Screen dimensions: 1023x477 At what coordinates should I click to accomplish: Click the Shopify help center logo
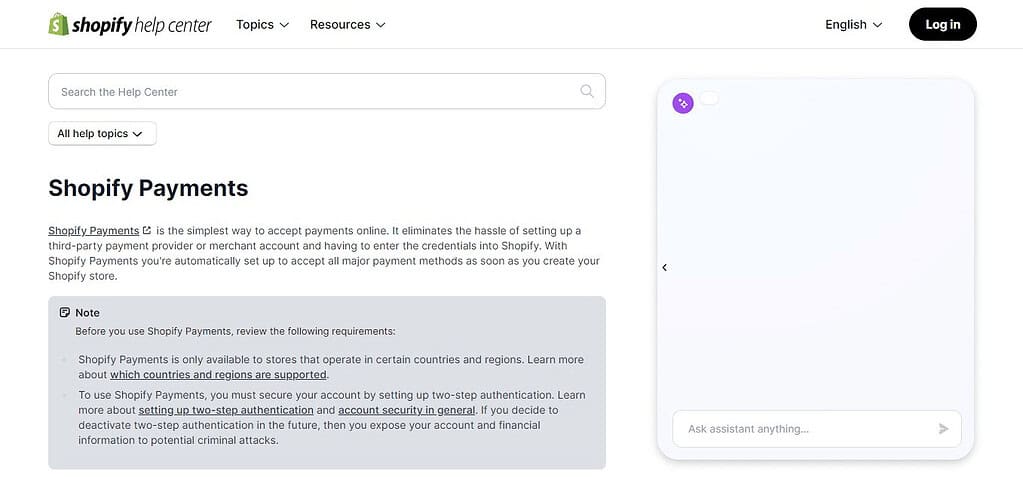pos(130,25)
